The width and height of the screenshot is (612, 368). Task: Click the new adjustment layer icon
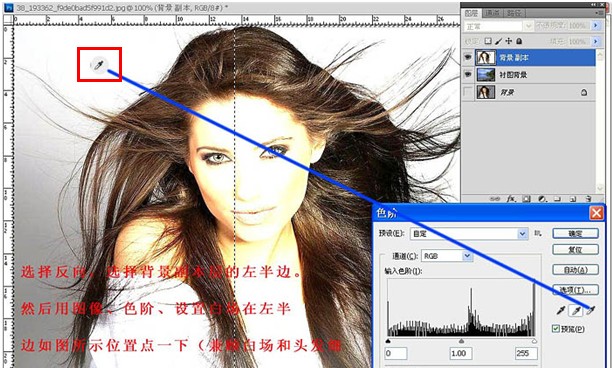pos(542,199)
